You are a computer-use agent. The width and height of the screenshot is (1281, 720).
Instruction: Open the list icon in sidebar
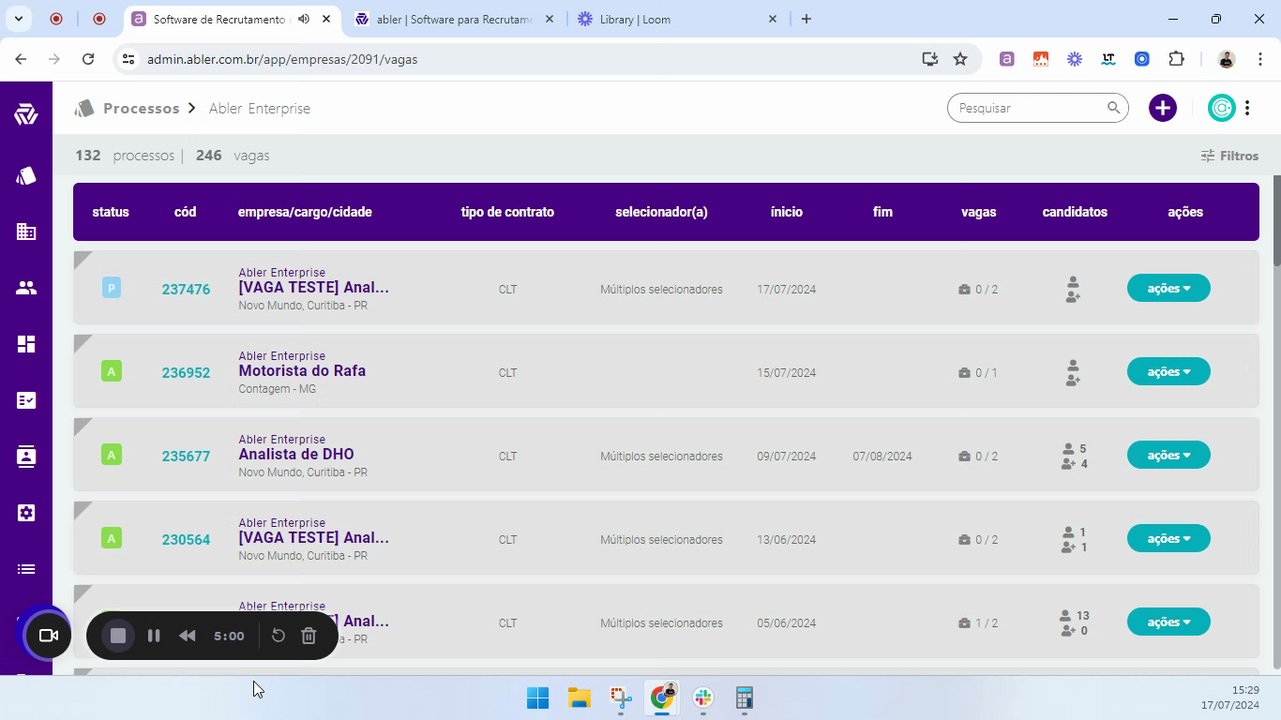point(26,569)
